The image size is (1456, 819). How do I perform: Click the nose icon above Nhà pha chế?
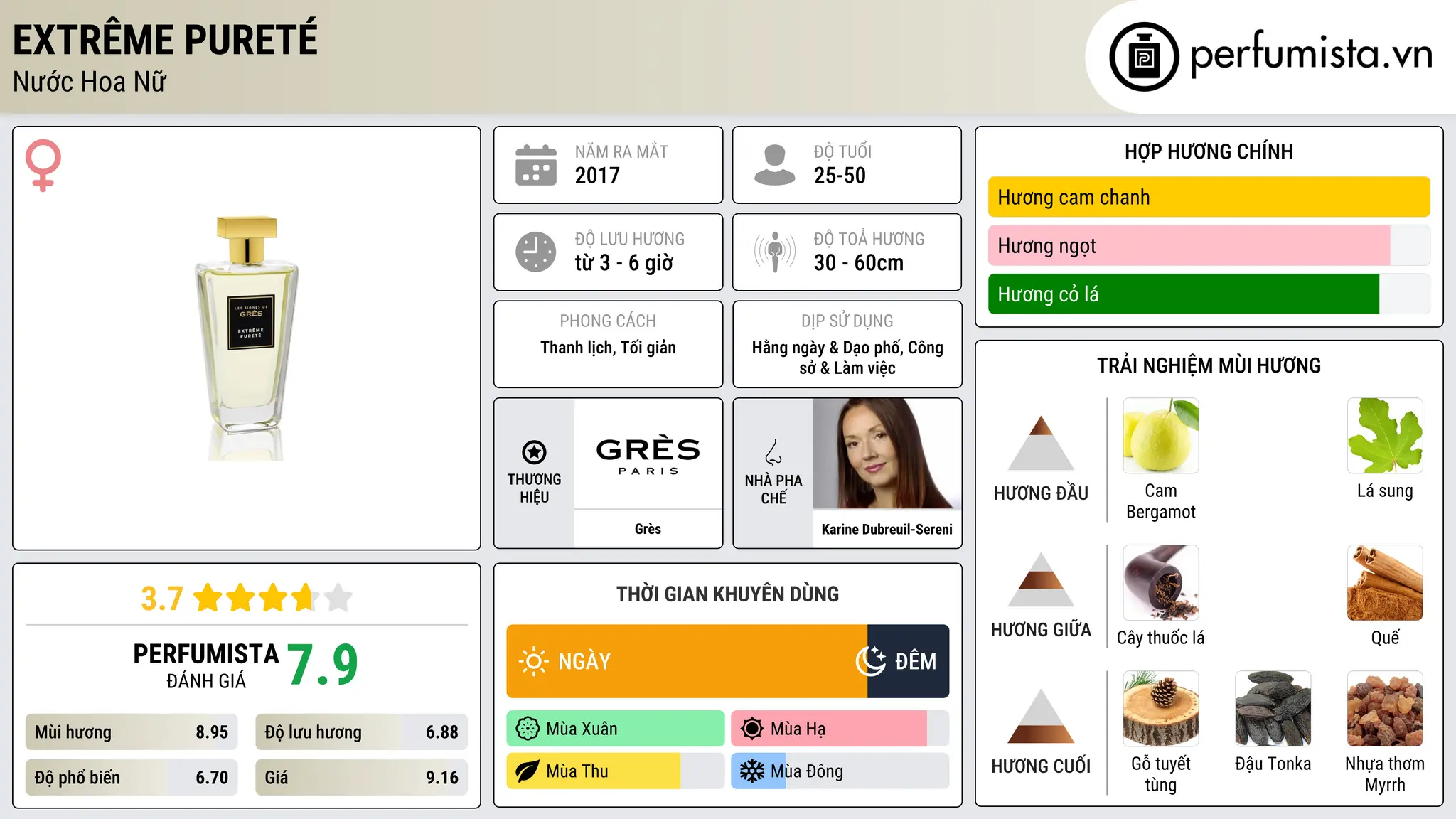click(773, 451)
